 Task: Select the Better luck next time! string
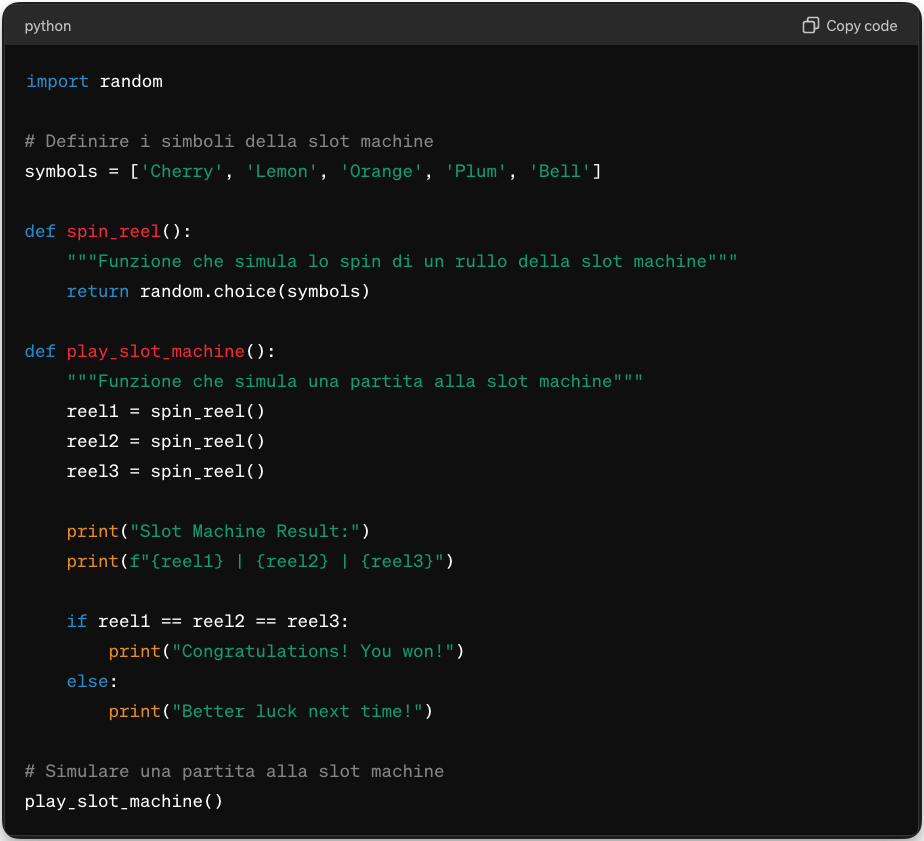[302, 711]
